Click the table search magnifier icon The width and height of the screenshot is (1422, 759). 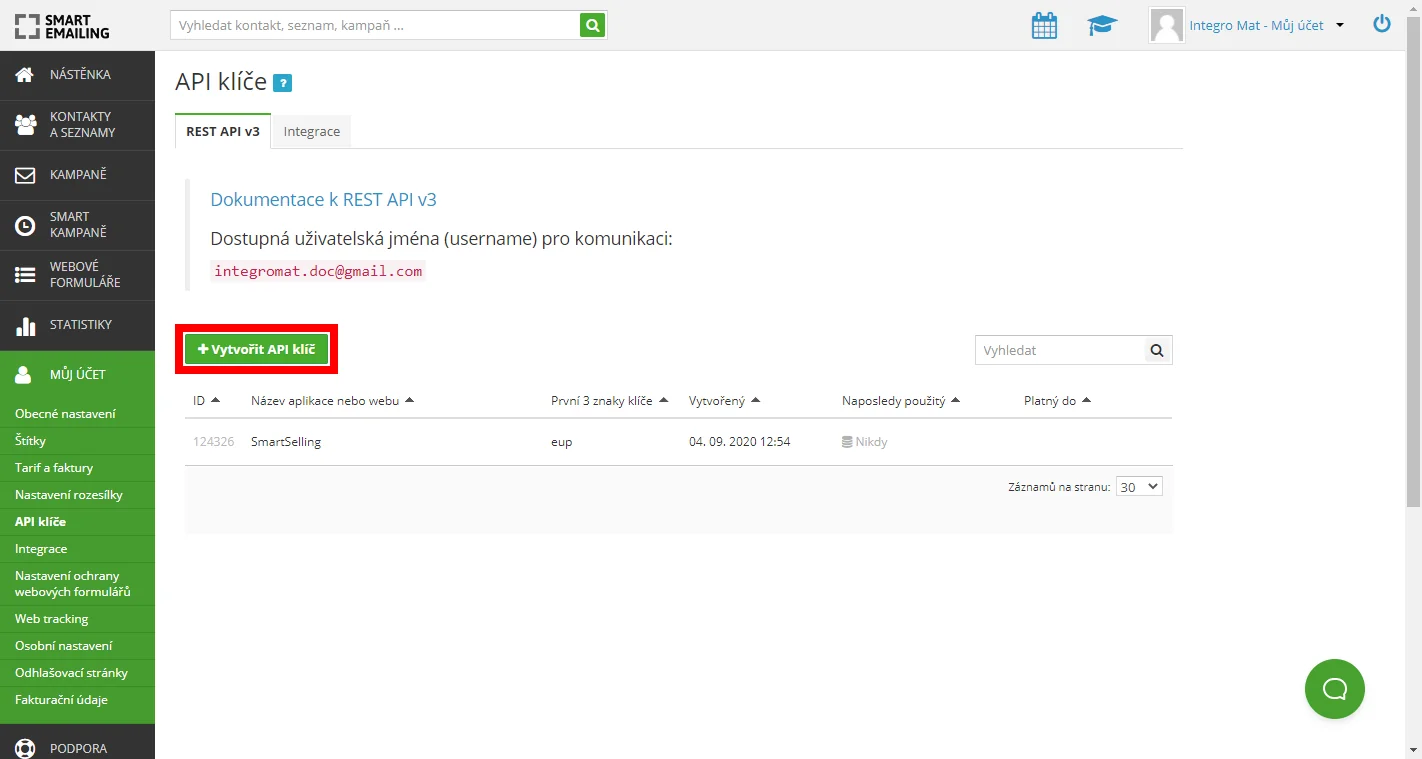1157,350
